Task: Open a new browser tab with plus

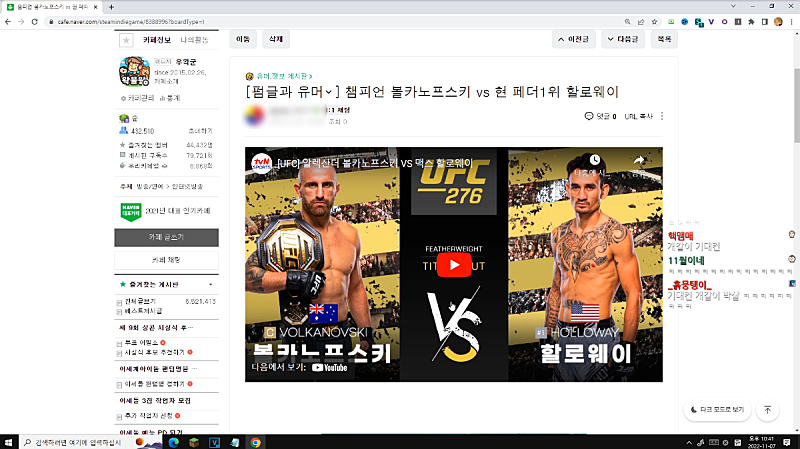Action: [x=111, y=7]
